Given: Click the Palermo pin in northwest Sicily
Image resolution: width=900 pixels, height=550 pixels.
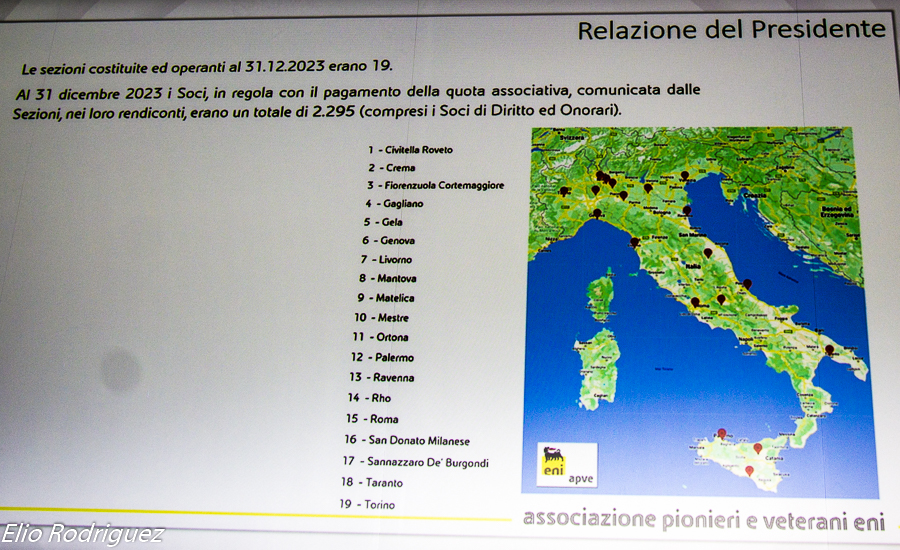Looking at the screenshot, I should click(721, 433).
